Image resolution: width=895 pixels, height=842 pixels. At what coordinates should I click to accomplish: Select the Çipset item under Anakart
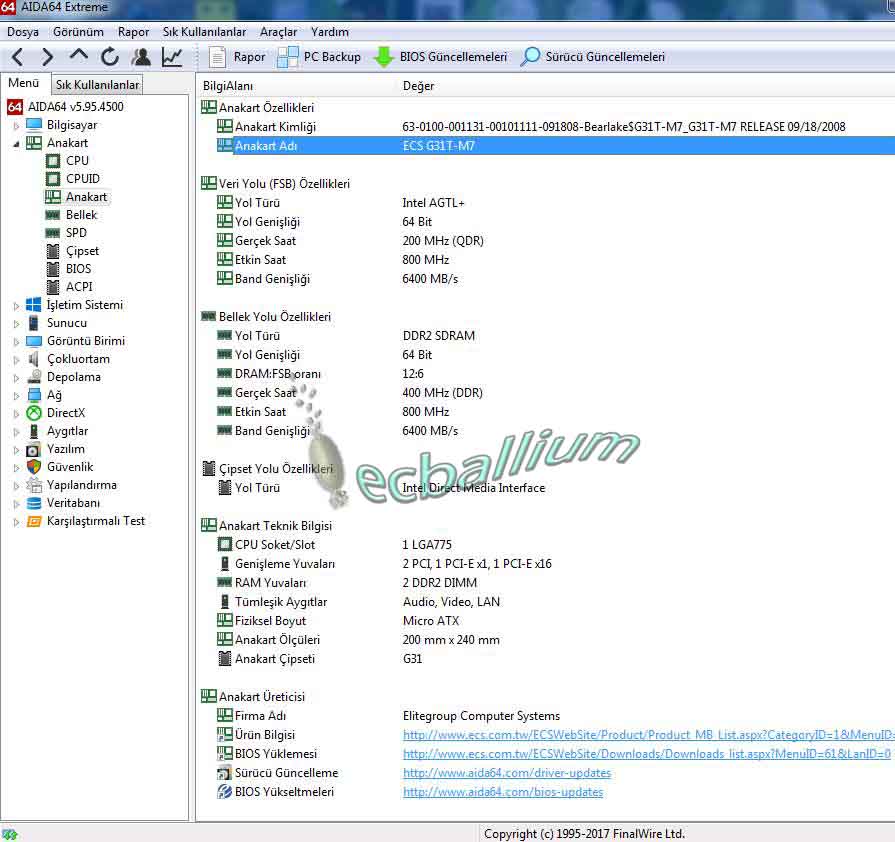point(82,251)
